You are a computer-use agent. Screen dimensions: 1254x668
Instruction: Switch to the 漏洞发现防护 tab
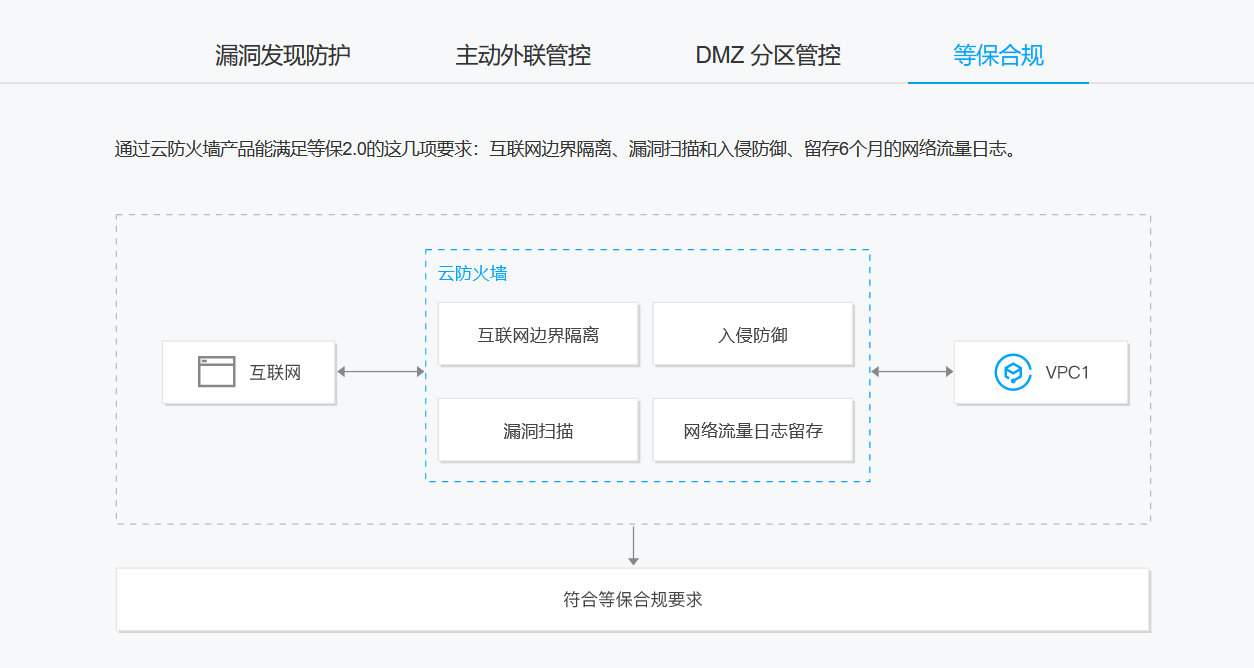(x=283, y=55)
